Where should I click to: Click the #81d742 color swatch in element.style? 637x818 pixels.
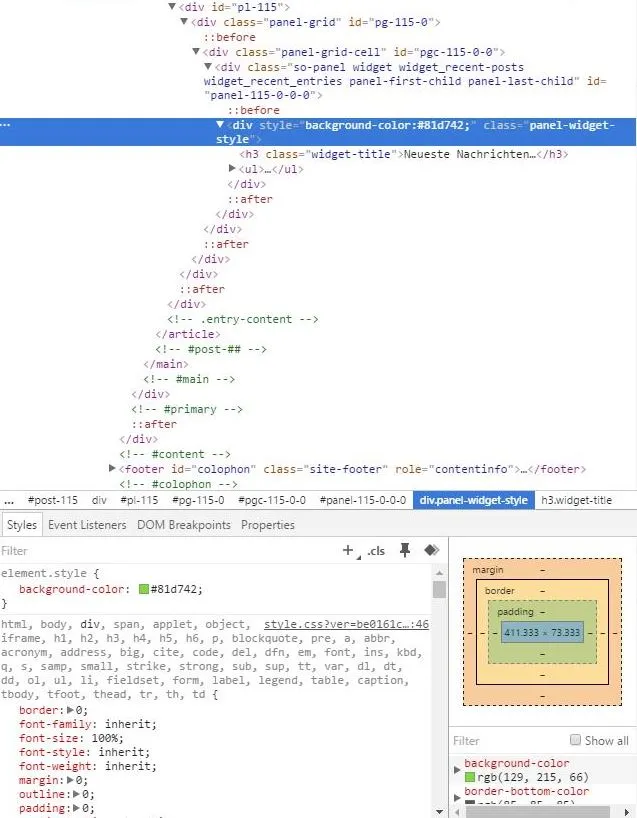point(144,589)
